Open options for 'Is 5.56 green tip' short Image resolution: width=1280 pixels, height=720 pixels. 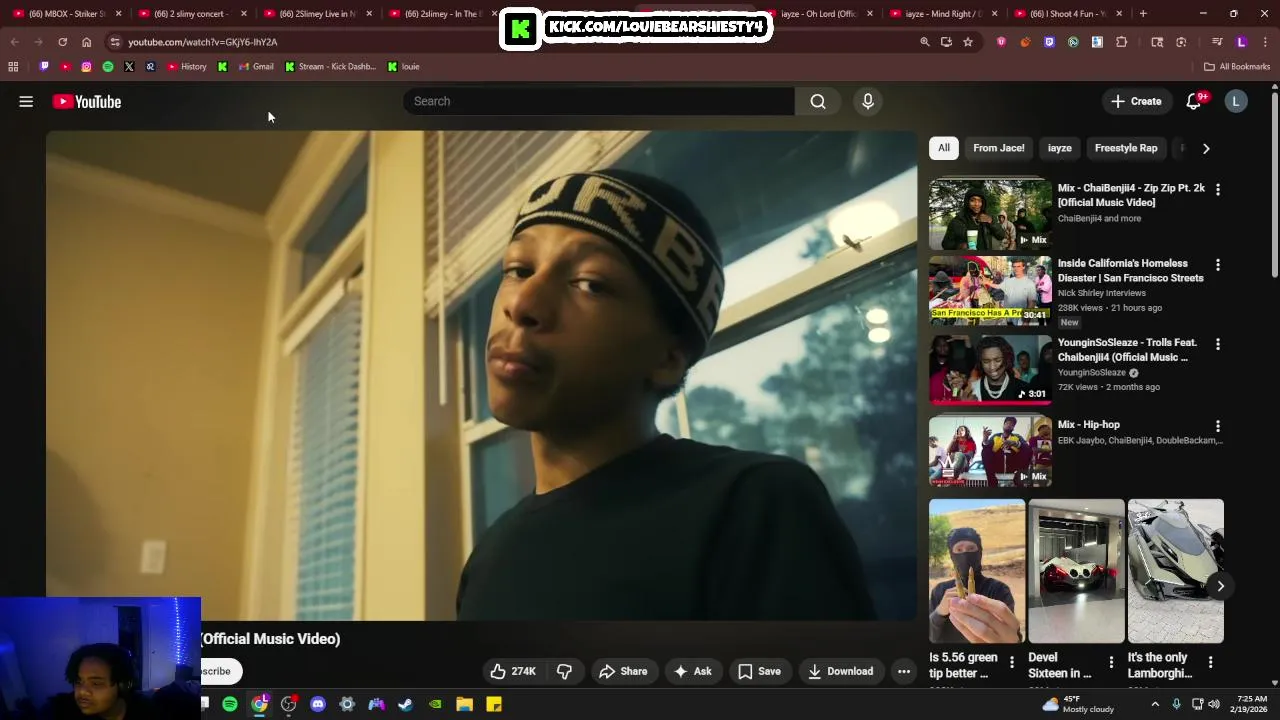pos(1012,662)
